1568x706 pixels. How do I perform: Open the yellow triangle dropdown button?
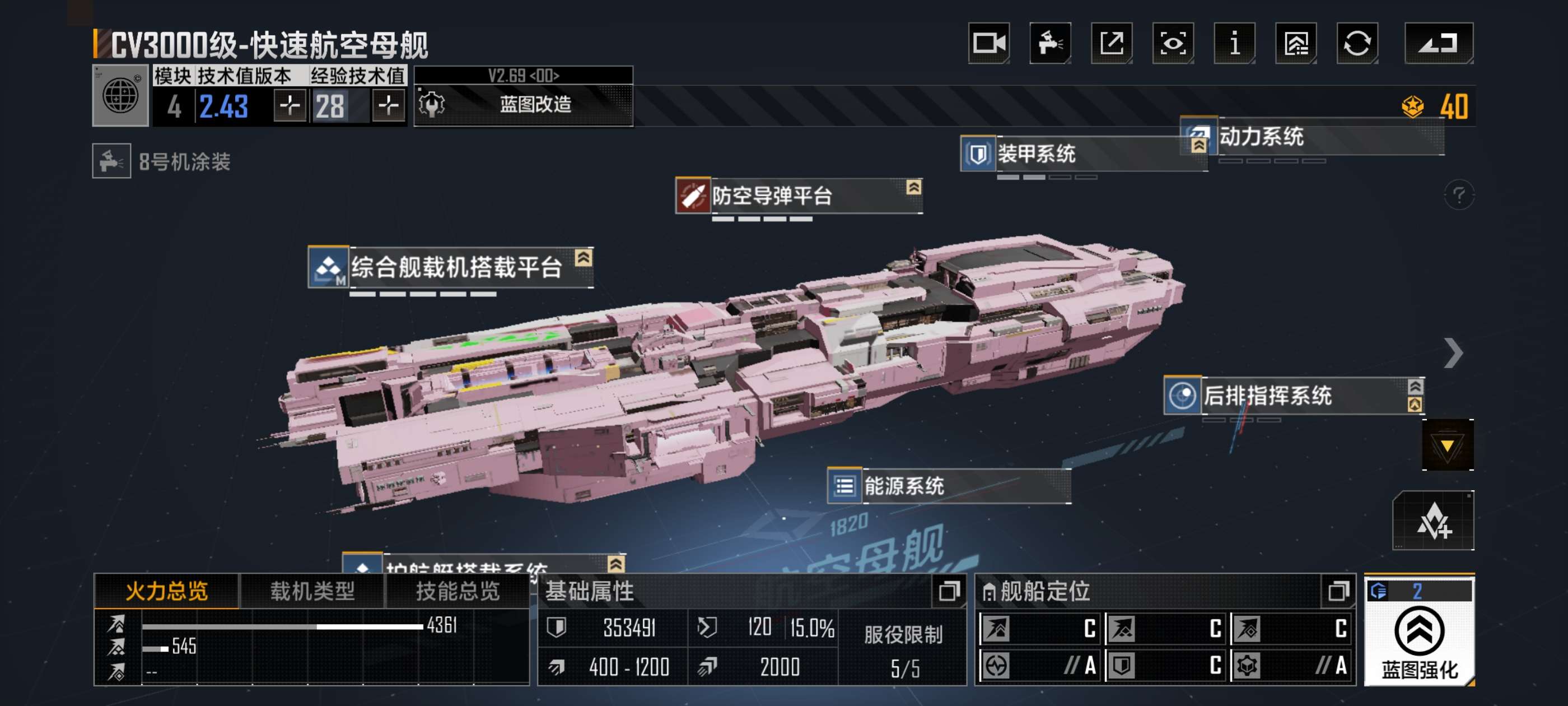coord(1448,445)
